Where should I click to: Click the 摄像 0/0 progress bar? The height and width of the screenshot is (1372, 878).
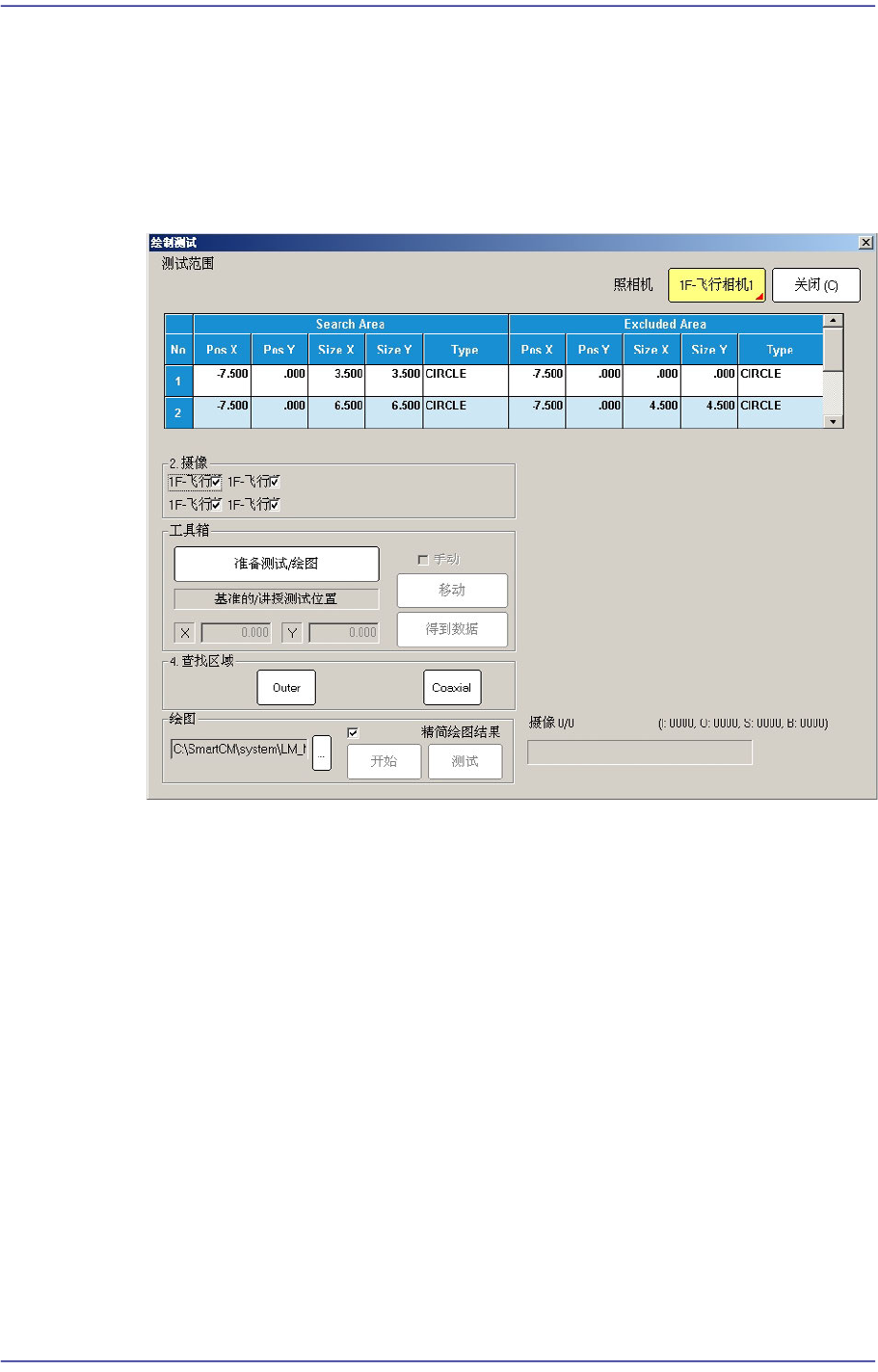pyautogui.click(x=640, y=752)
